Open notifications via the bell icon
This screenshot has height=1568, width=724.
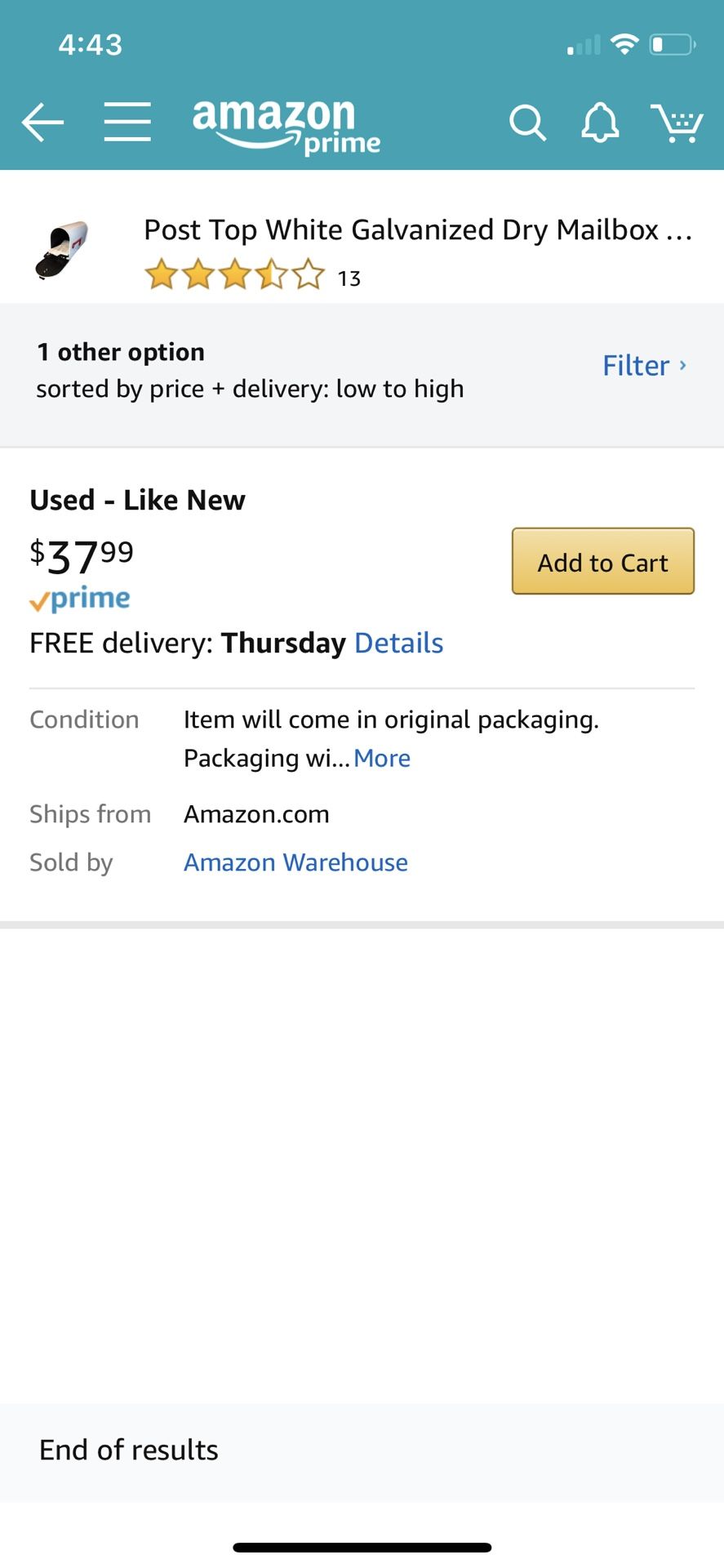pyautogui.click(x=600, y=122)
